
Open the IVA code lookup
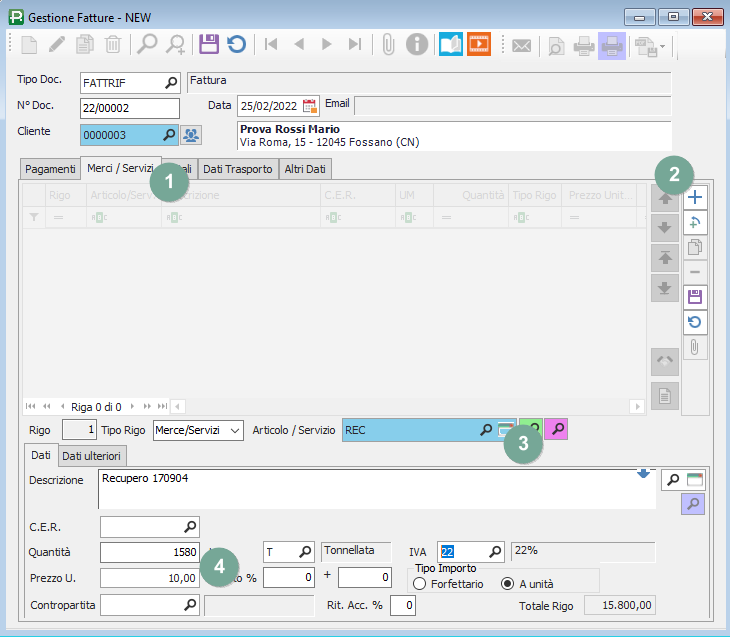pyautogui.click(x=495, y=551)
